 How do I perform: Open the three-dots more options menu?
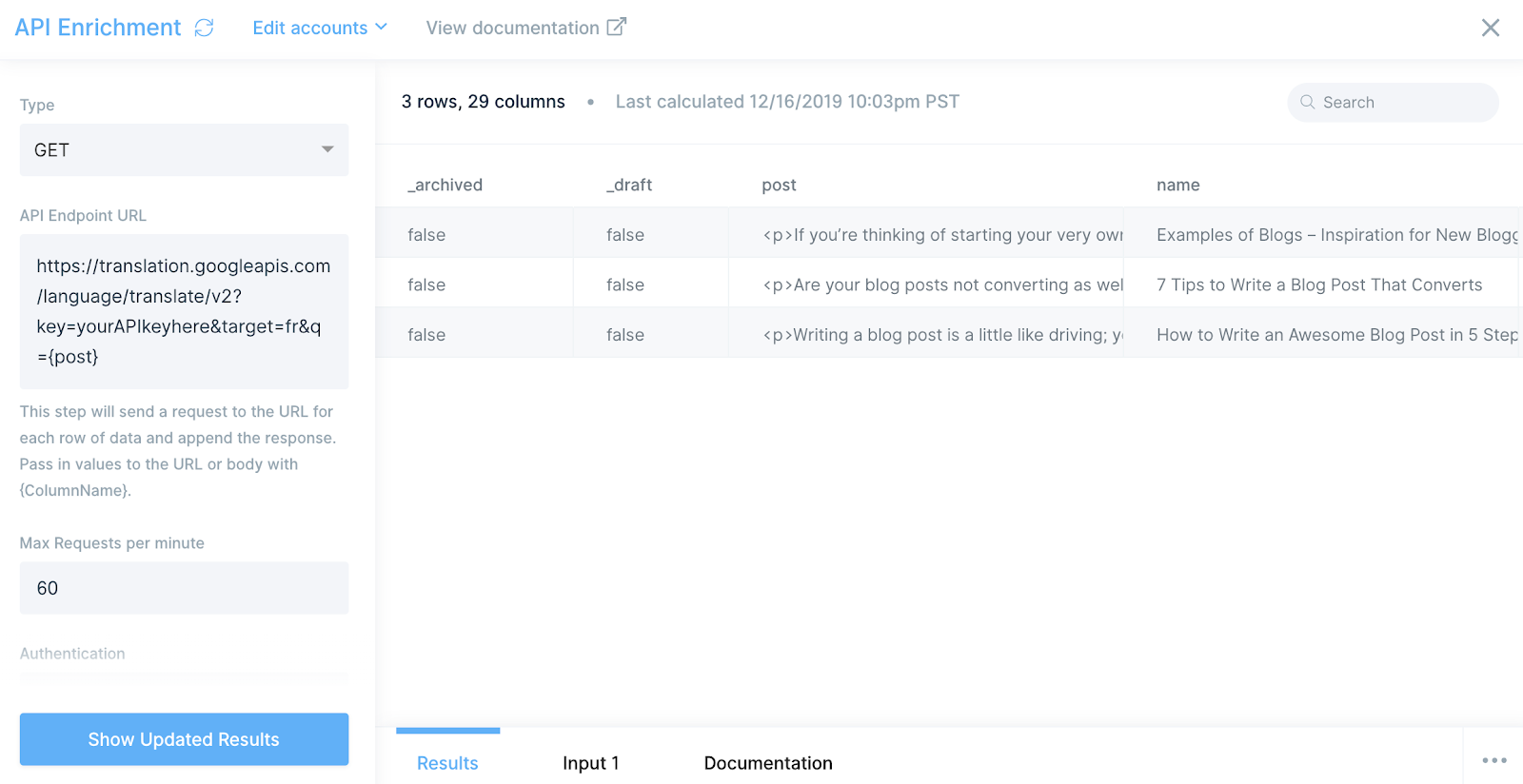pyautogui.click(x=1494, y=760)
